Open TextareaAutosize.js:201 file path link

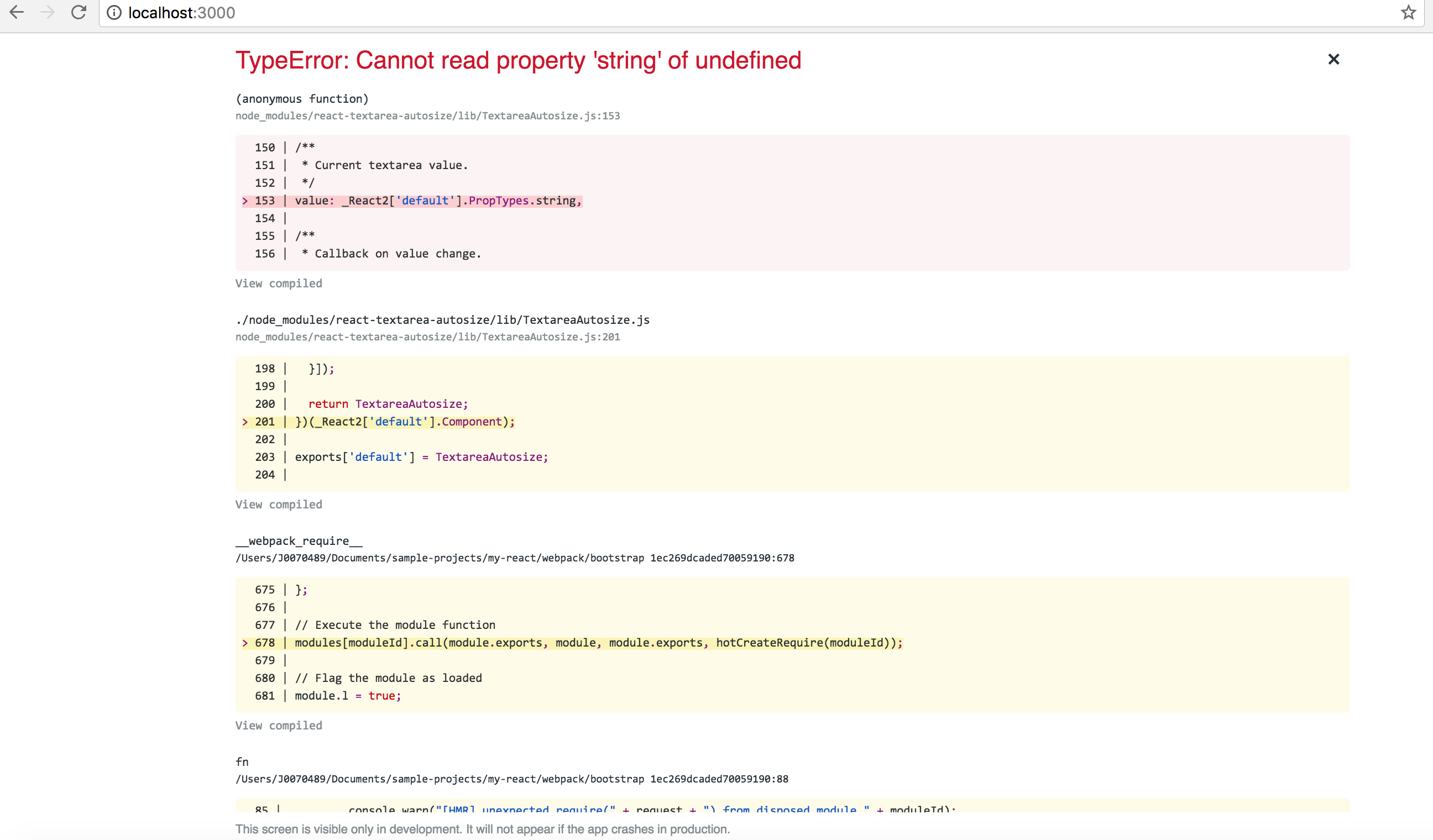pos(427,337)
